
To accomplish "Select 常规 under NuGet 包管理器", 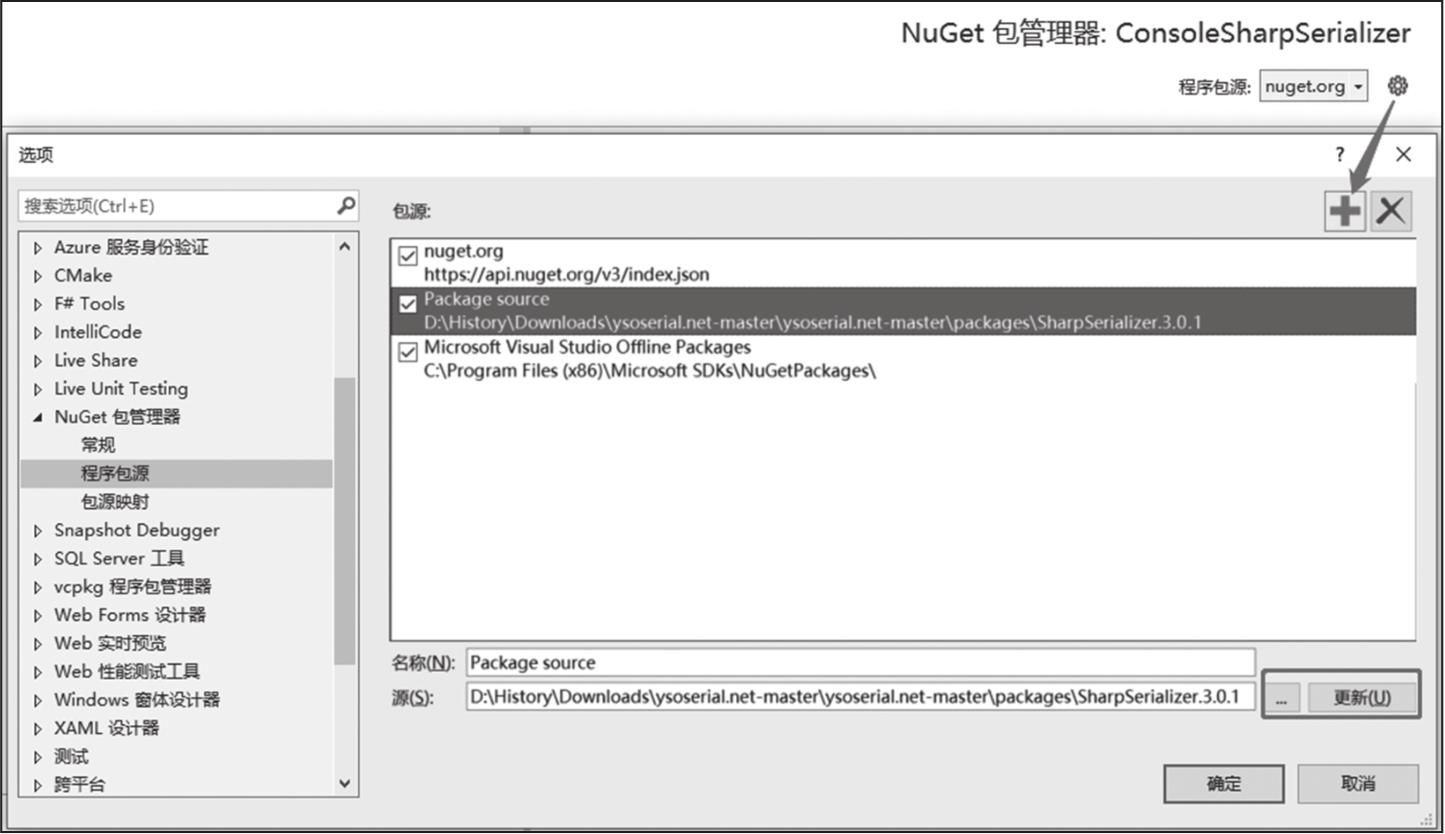I will pyautogui.click(x=98, y=445).
